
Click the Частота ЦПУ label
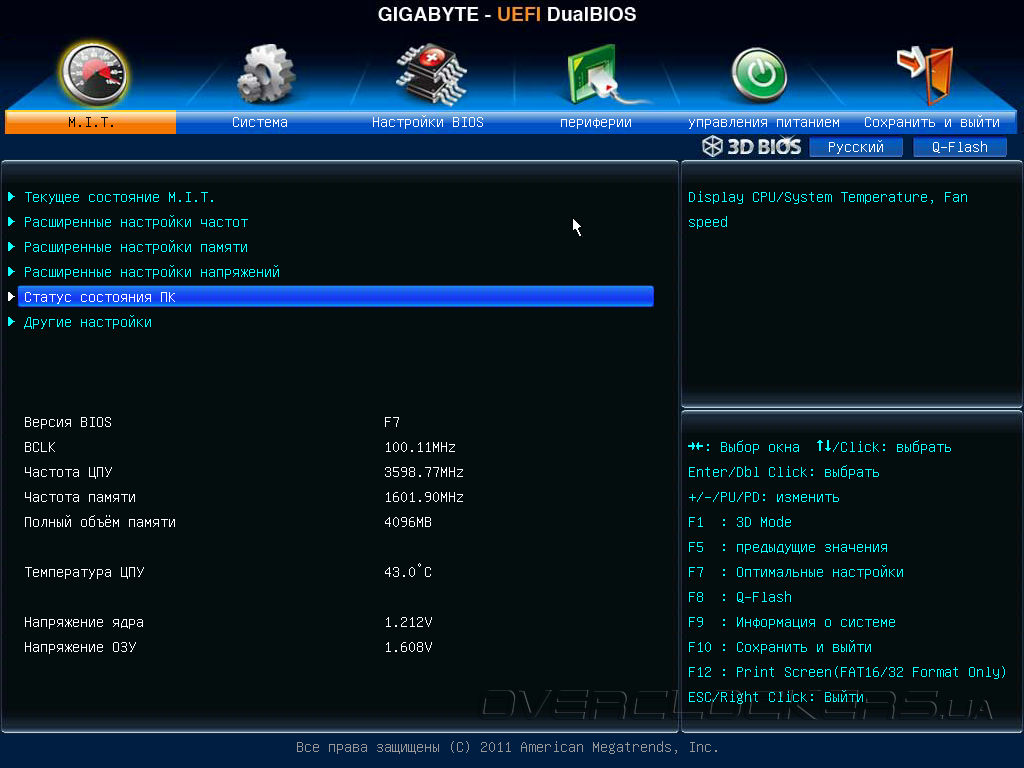(x=68, y=472)
